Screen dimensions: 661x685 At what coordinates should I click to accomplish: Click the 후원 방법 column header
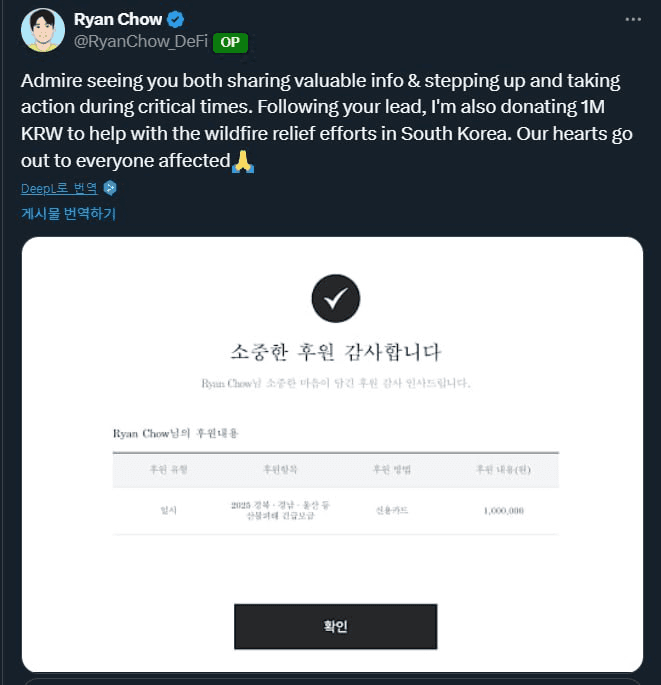pos(390,469)
